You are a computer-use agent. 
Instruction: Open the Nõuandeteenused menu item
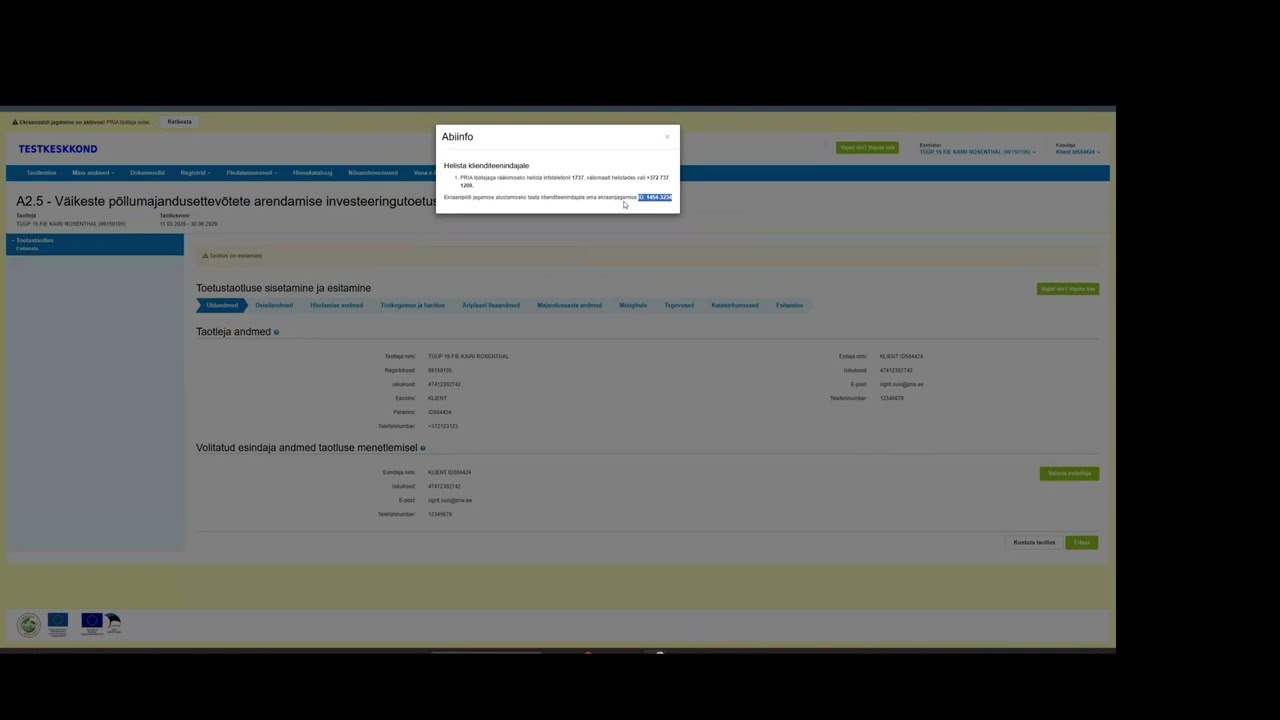tap(373, 173)
